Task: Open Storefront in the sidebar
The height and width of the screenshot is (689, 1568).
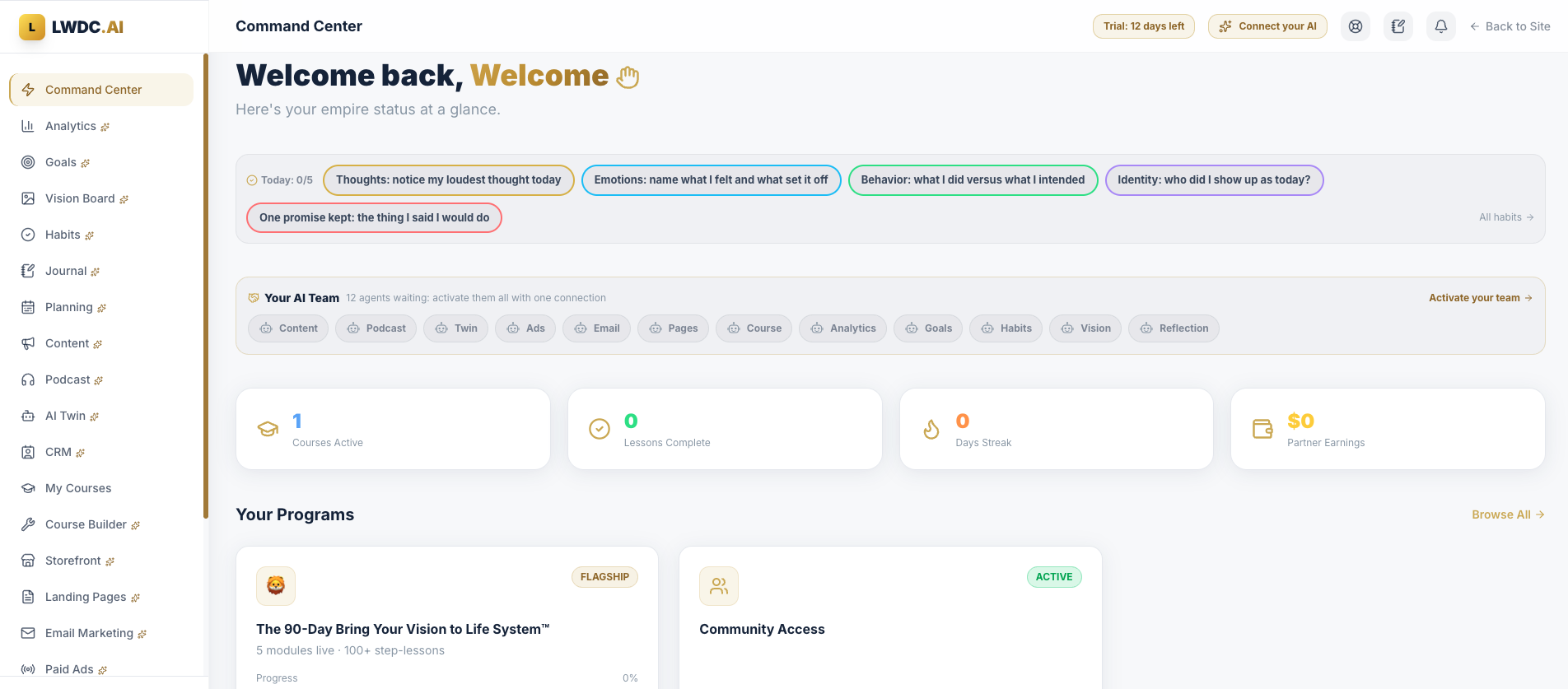Action: point(101,561)
